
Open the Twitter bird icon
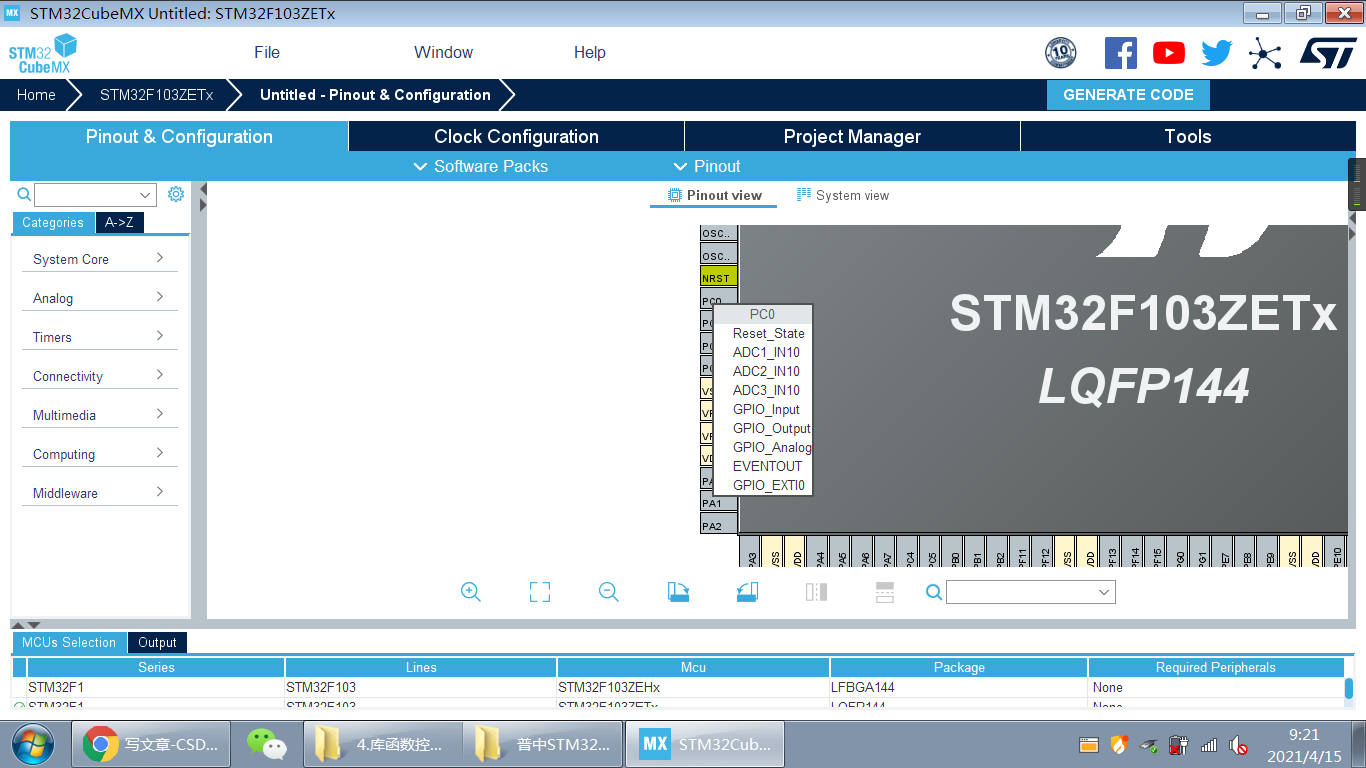tap(1216, 53)
